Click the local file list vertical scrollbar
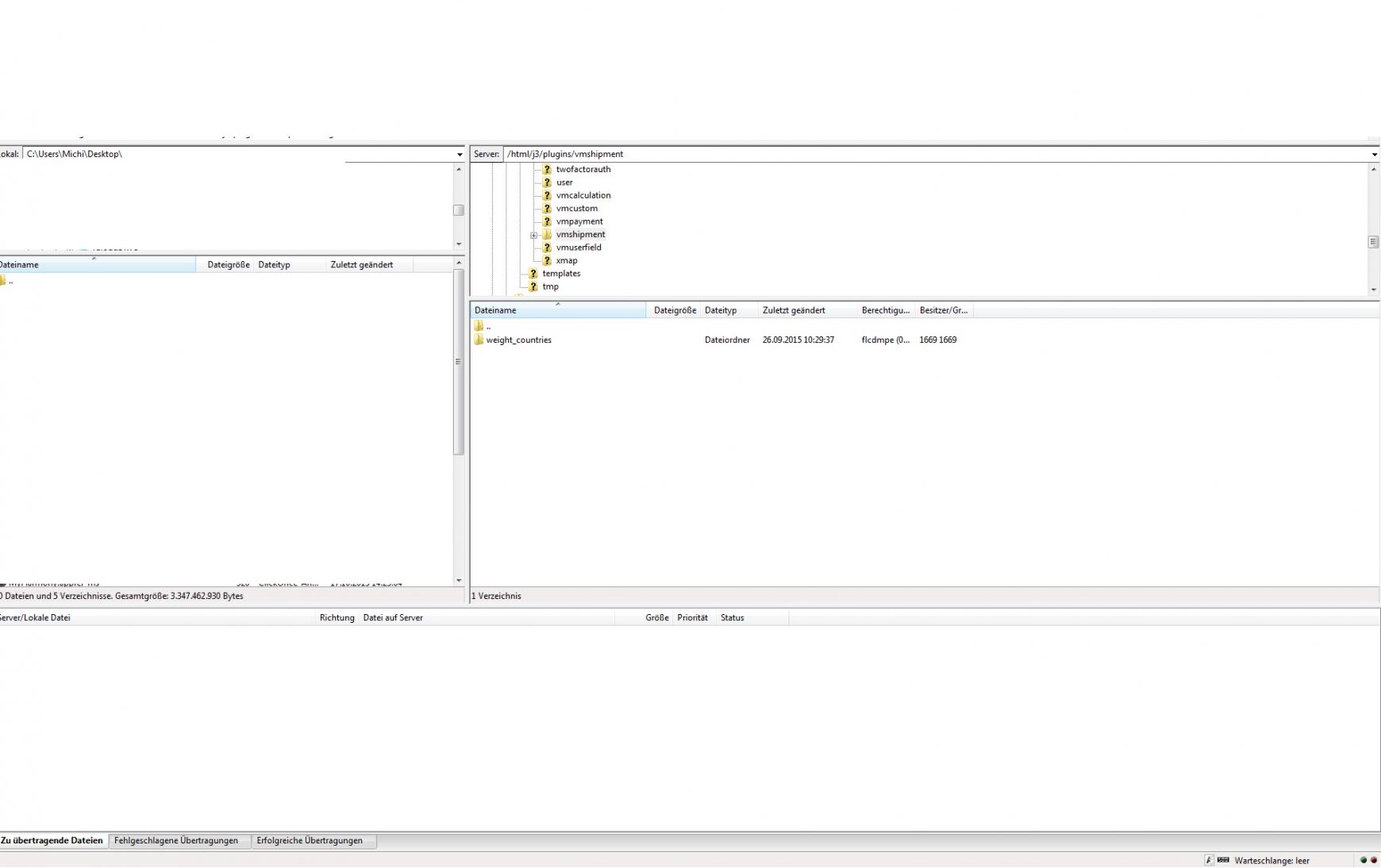The width and height of the screenshot is (1381, 868). click(x=458, y=362)
